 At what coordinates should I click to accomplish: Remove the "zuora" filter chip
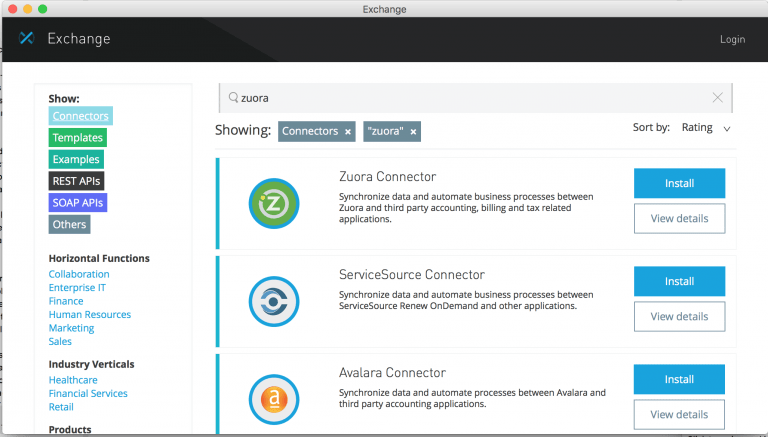tap(413, 132)
